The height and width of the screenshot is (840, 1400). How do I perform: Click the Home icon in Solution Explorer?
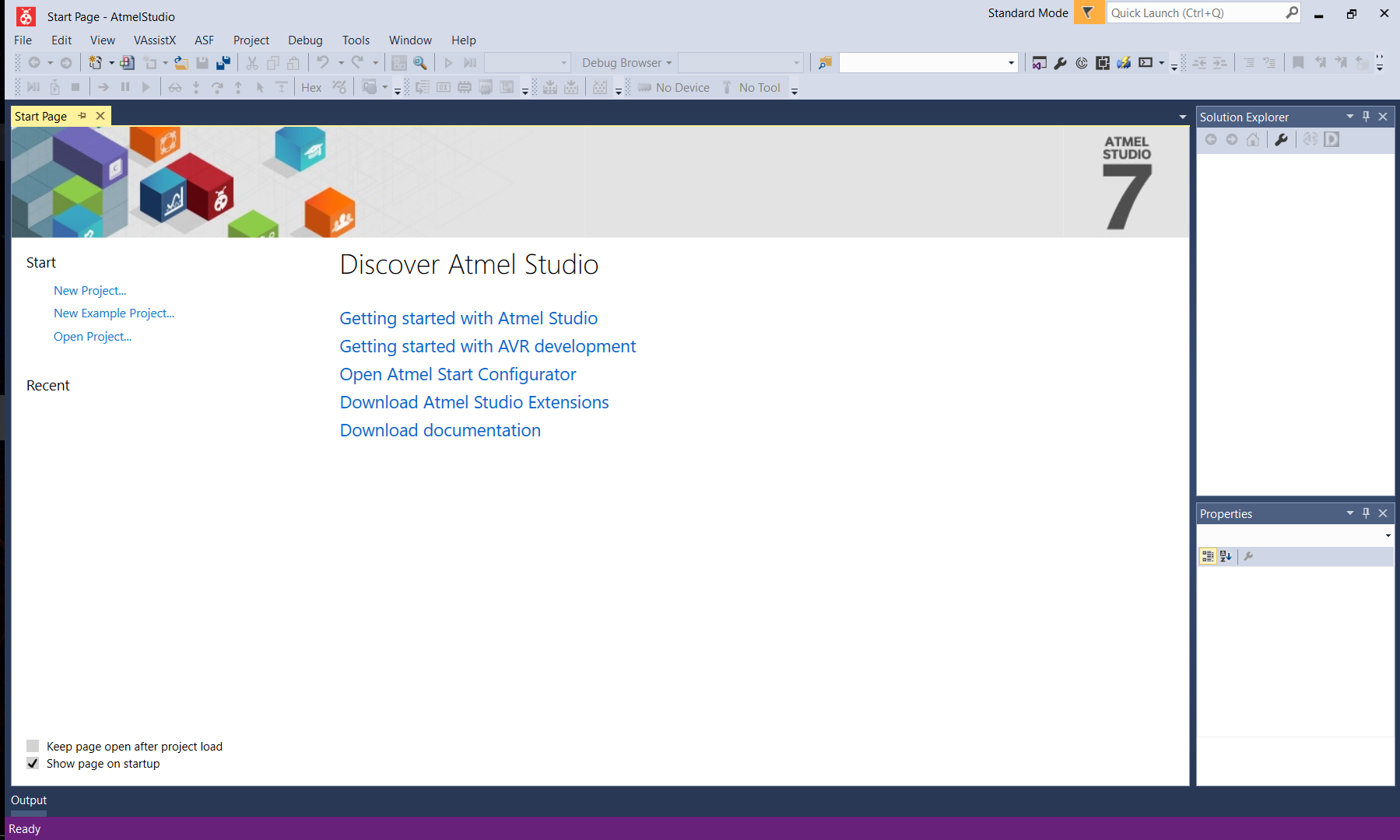tap(1253, 139)
